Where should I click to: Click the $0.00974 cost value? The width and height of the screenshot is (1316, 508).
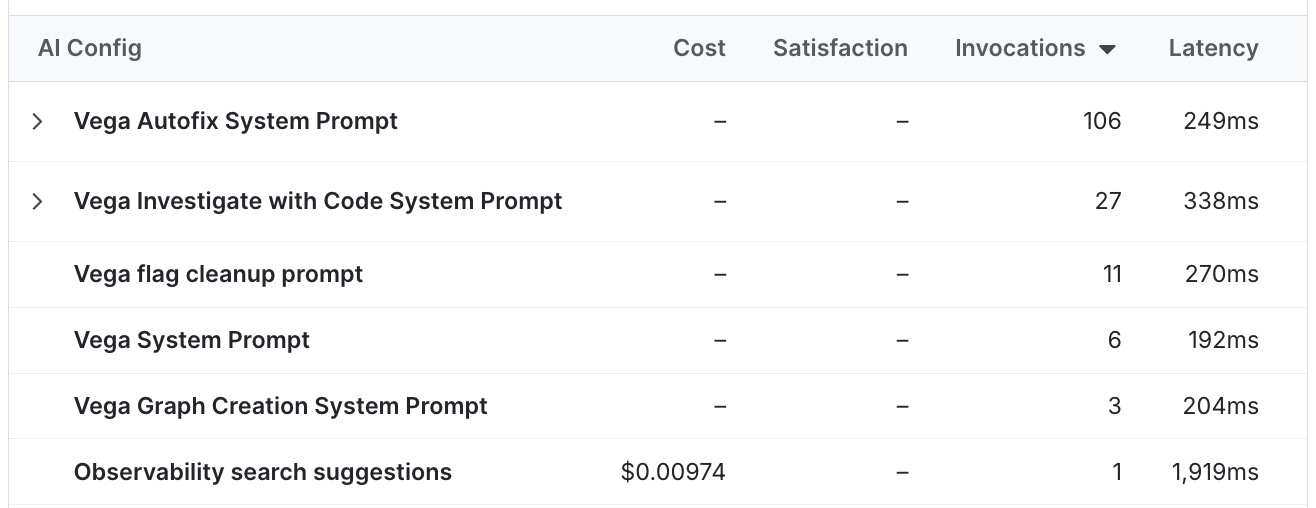click(x=673, y=472)
